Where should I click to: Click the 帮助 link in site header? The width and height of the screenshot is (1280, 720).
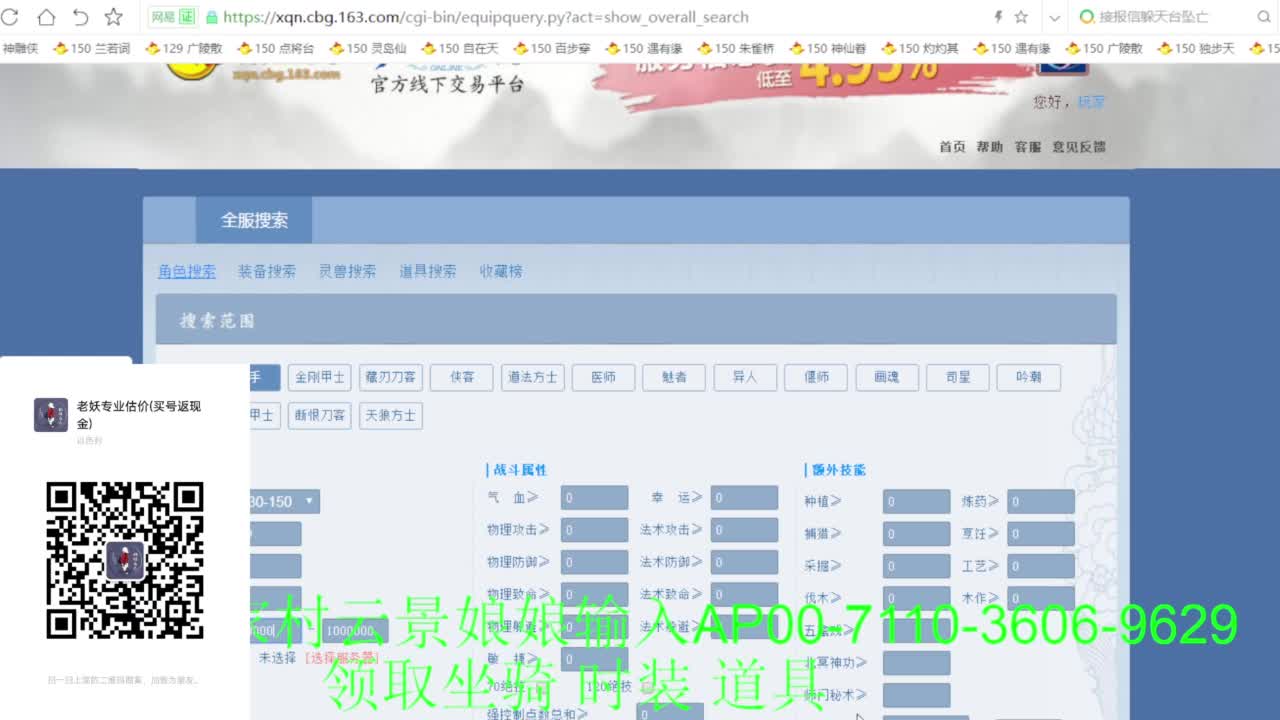990,147
